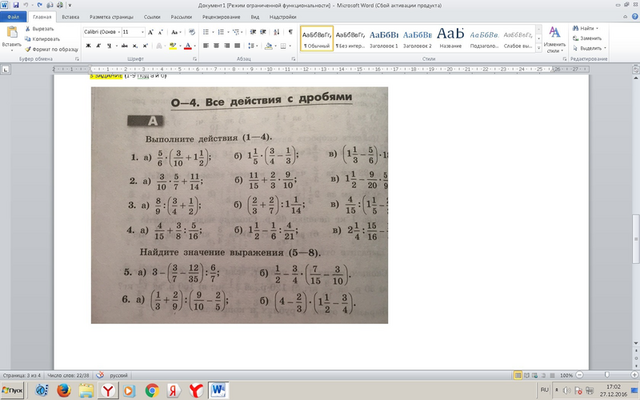
Task: Open the File (Файл) tab
Action: (x=13, y=17)
